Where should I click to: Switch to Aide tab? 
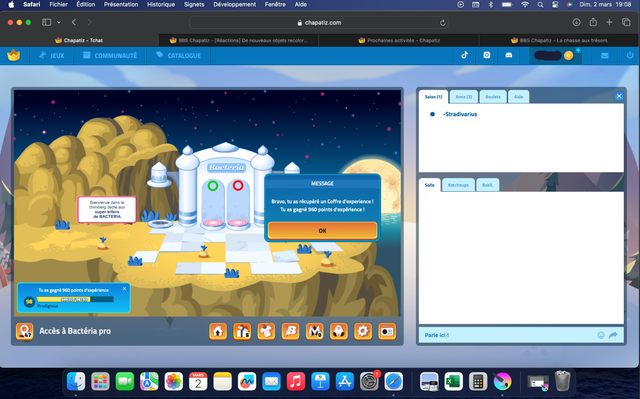coord(518,97)
